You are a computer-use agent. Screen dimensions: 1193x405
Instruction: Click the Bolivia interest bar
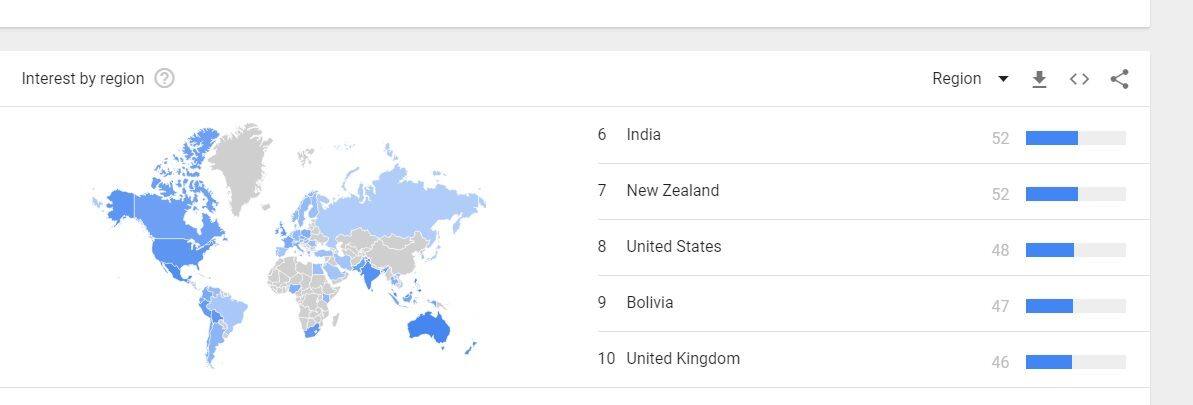pos(1076,306)
